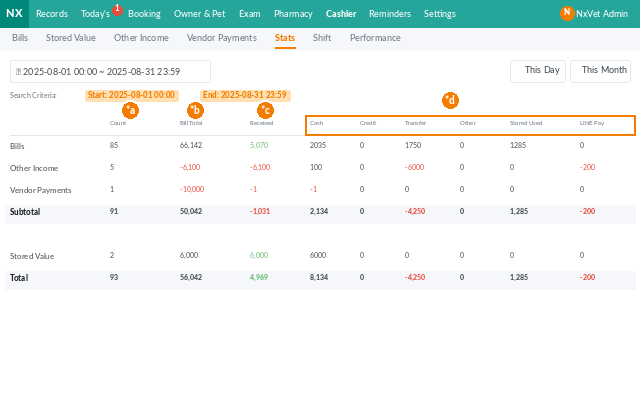
Task: Click Bills count value 85
Action: [x=114, y=145]
